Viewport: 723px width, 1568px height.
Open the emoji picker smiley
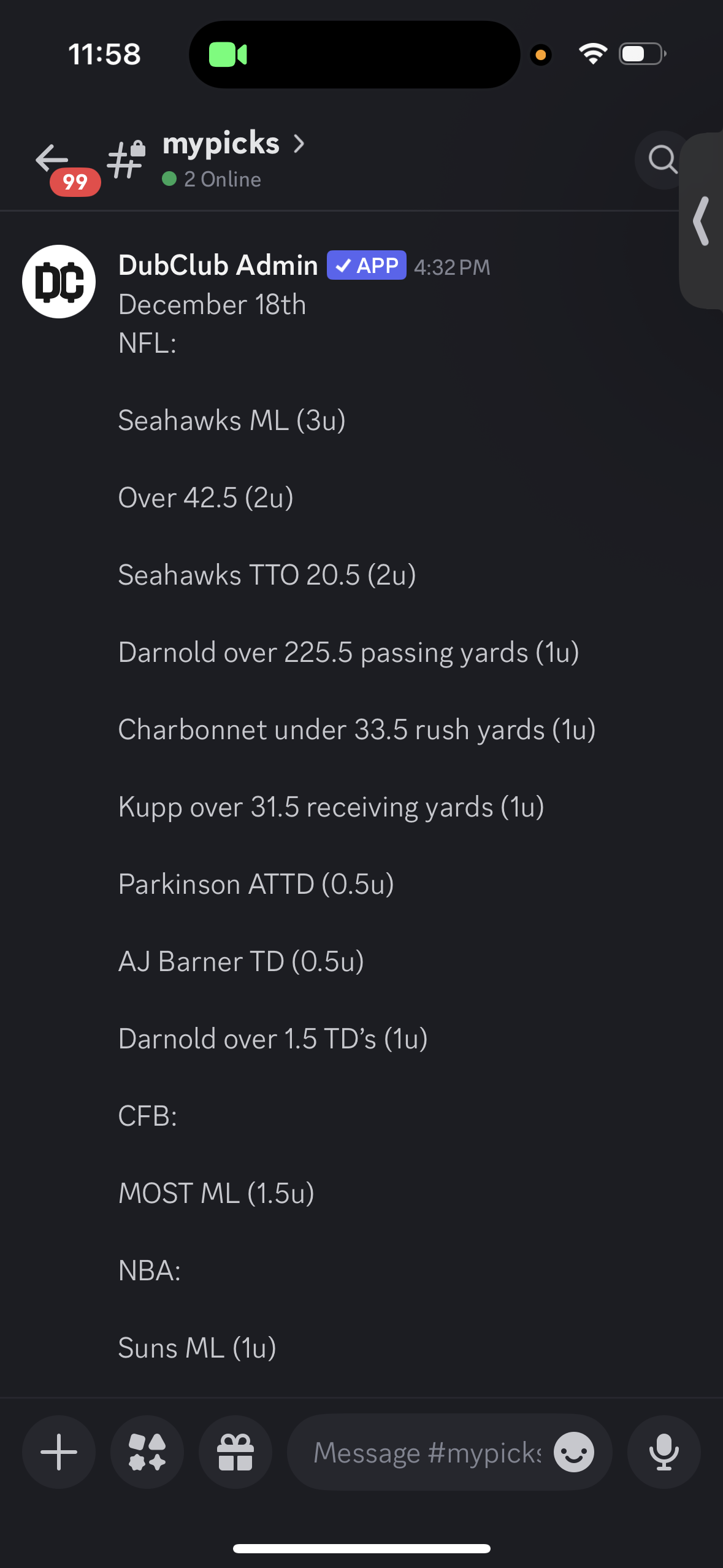573,1451
